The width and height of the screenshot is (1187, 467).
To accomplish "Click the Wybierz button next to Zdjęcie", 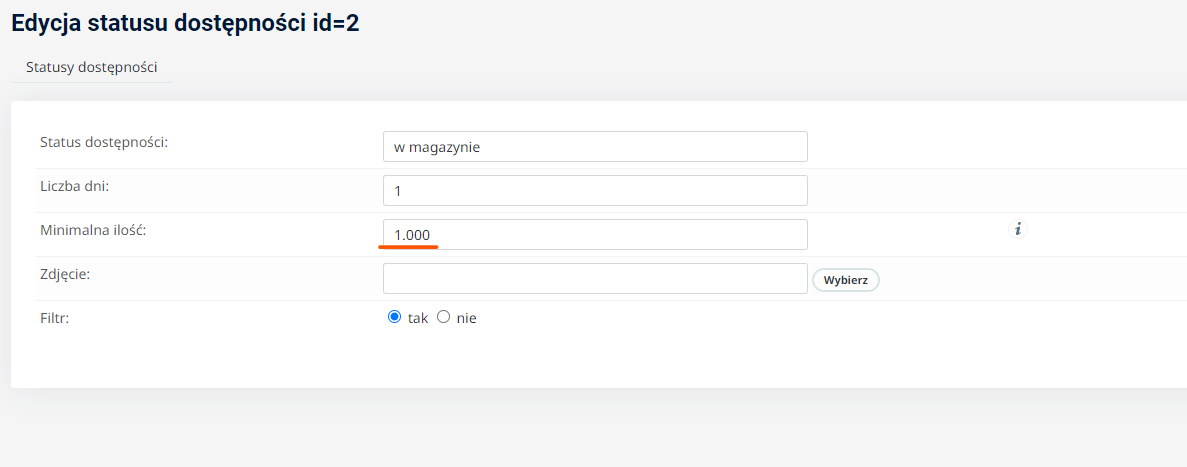I will pyautogui.click(x=846, y=279).
